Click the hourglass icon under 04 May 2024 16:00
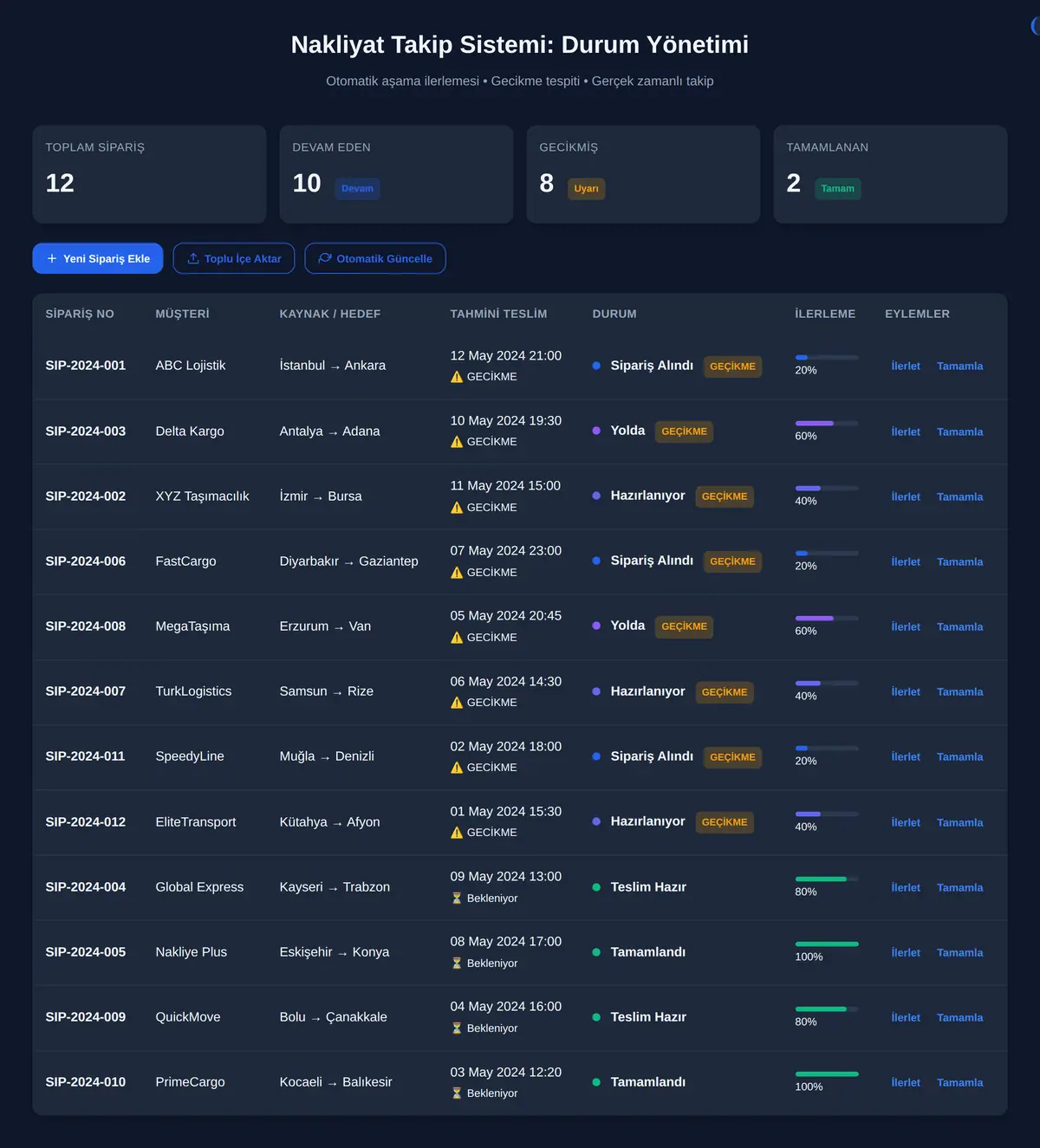1040x1148 pixels. click(x=457, y=1028)
